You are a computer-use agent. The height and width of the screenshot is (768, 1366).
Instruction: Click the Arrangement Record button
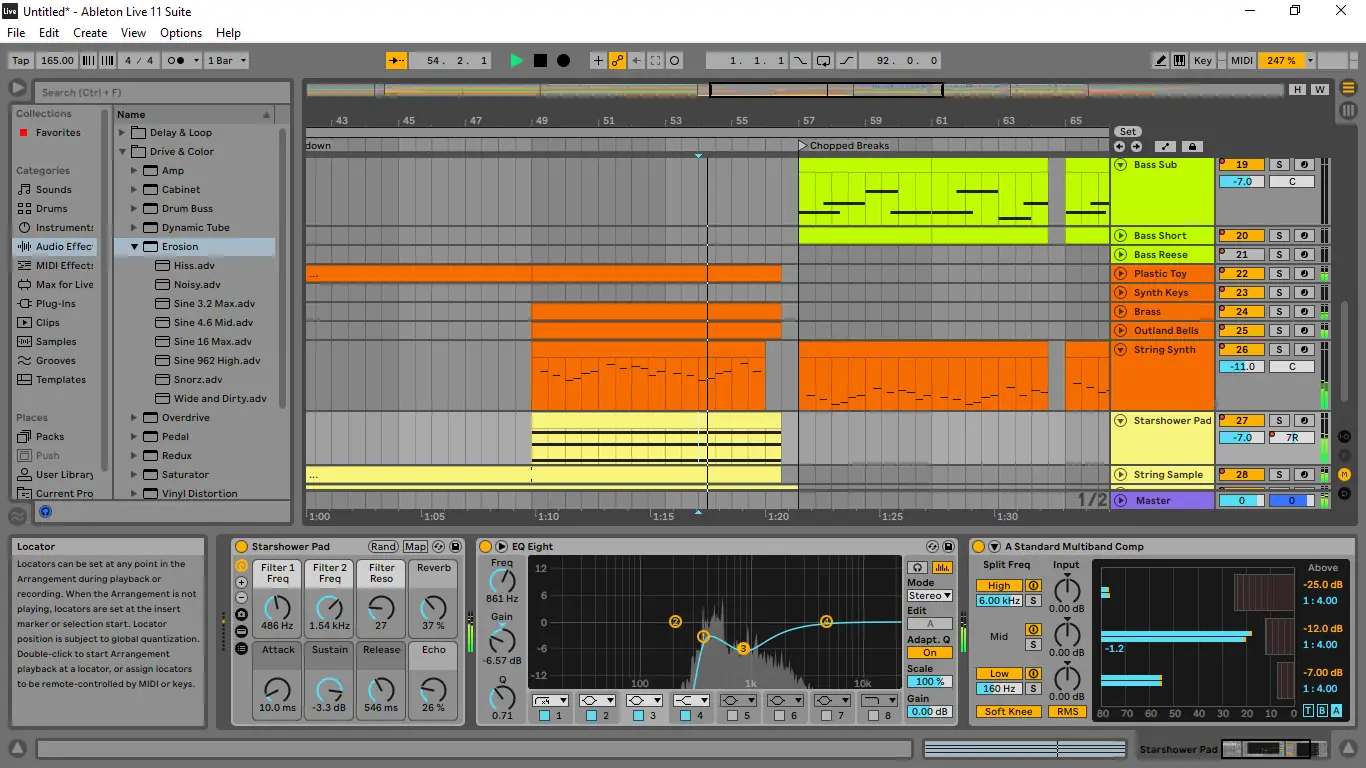pos(563,61)
